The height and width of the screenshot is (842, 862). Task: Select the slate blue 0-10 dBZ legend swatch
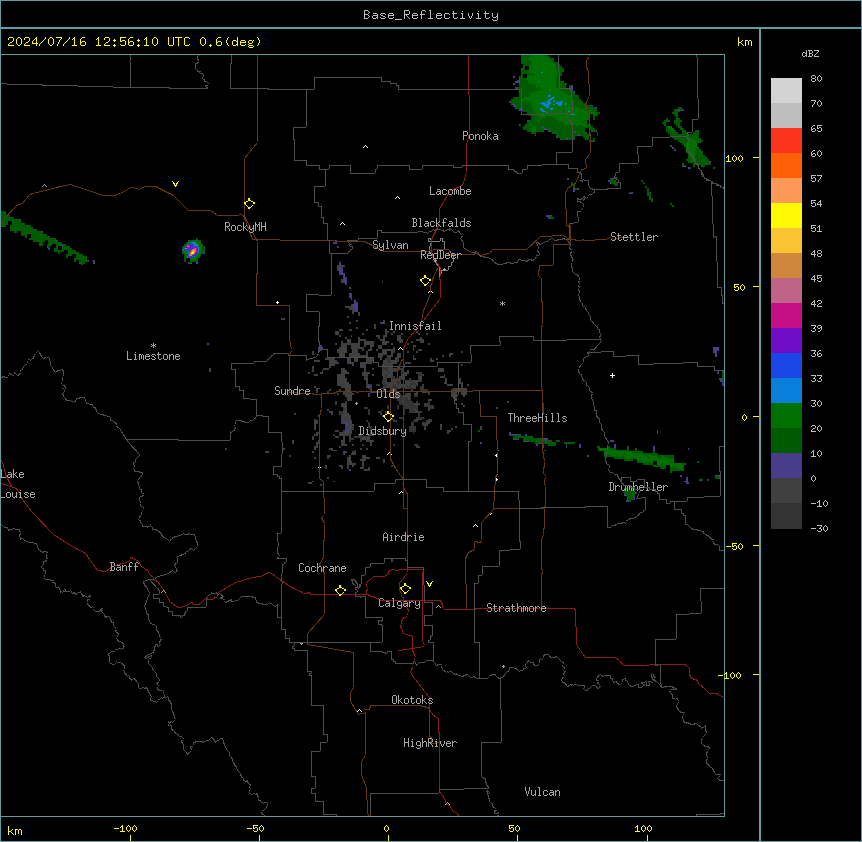pos(786,466)
